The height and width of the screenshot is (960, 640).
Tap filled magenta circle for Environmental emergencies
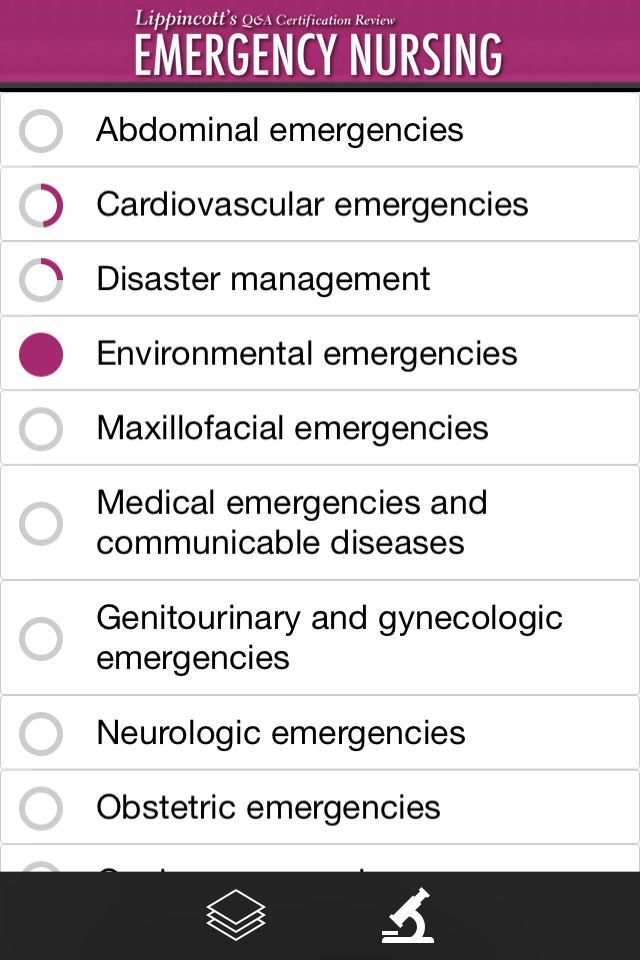pos(41,355)
